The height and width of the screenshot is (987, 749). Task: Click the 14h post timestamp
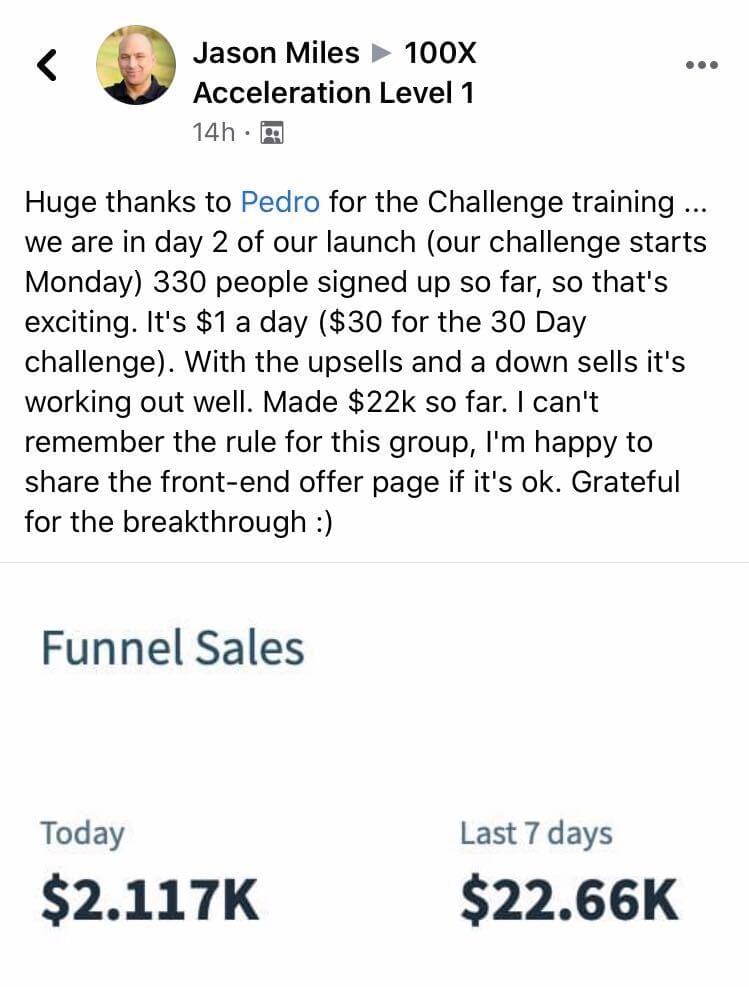click(213, 133)
